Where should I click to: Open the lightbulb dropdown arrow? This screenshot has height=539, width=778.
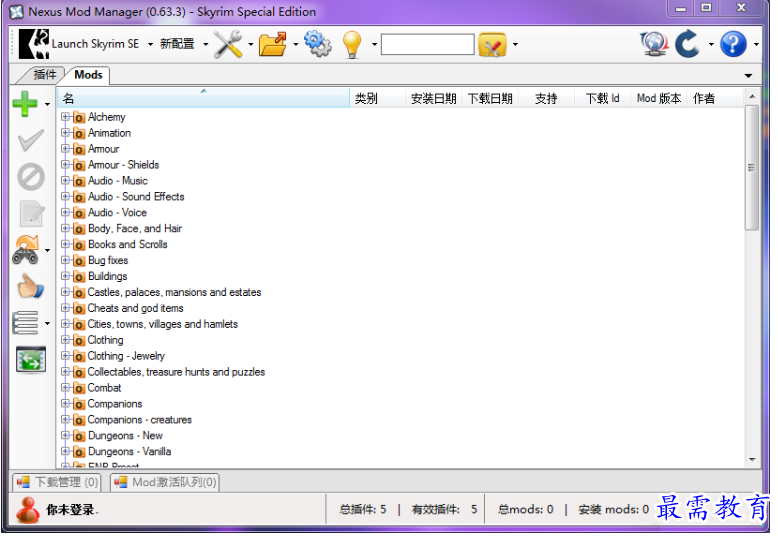point(375,45)
